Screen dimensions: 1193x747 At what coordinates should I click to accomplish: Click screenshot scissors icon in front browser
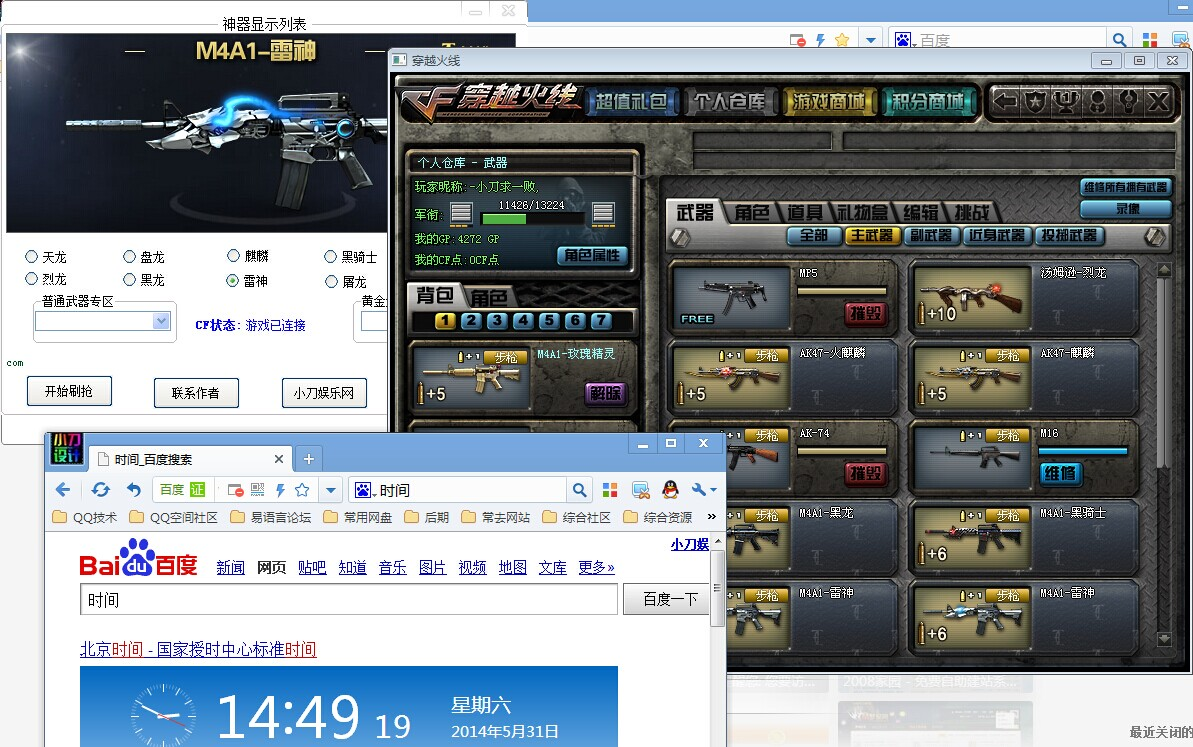click(641, 490)
